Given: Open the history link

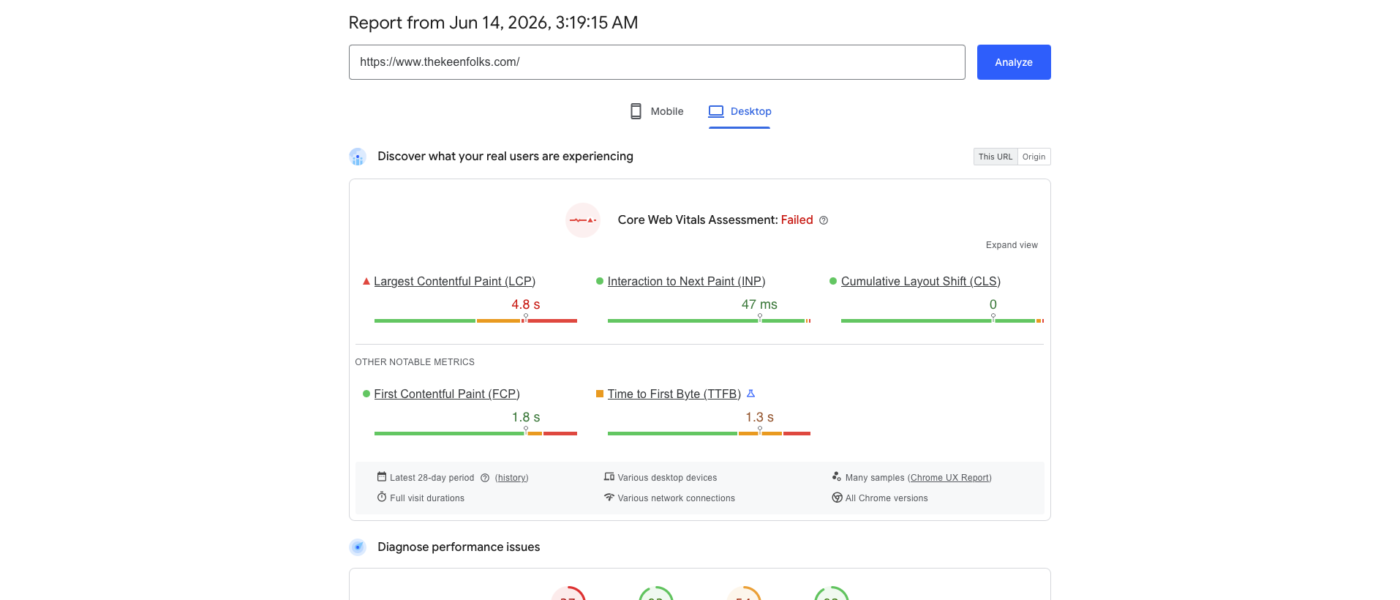Looking at the screenshot, I should [512, 478].
